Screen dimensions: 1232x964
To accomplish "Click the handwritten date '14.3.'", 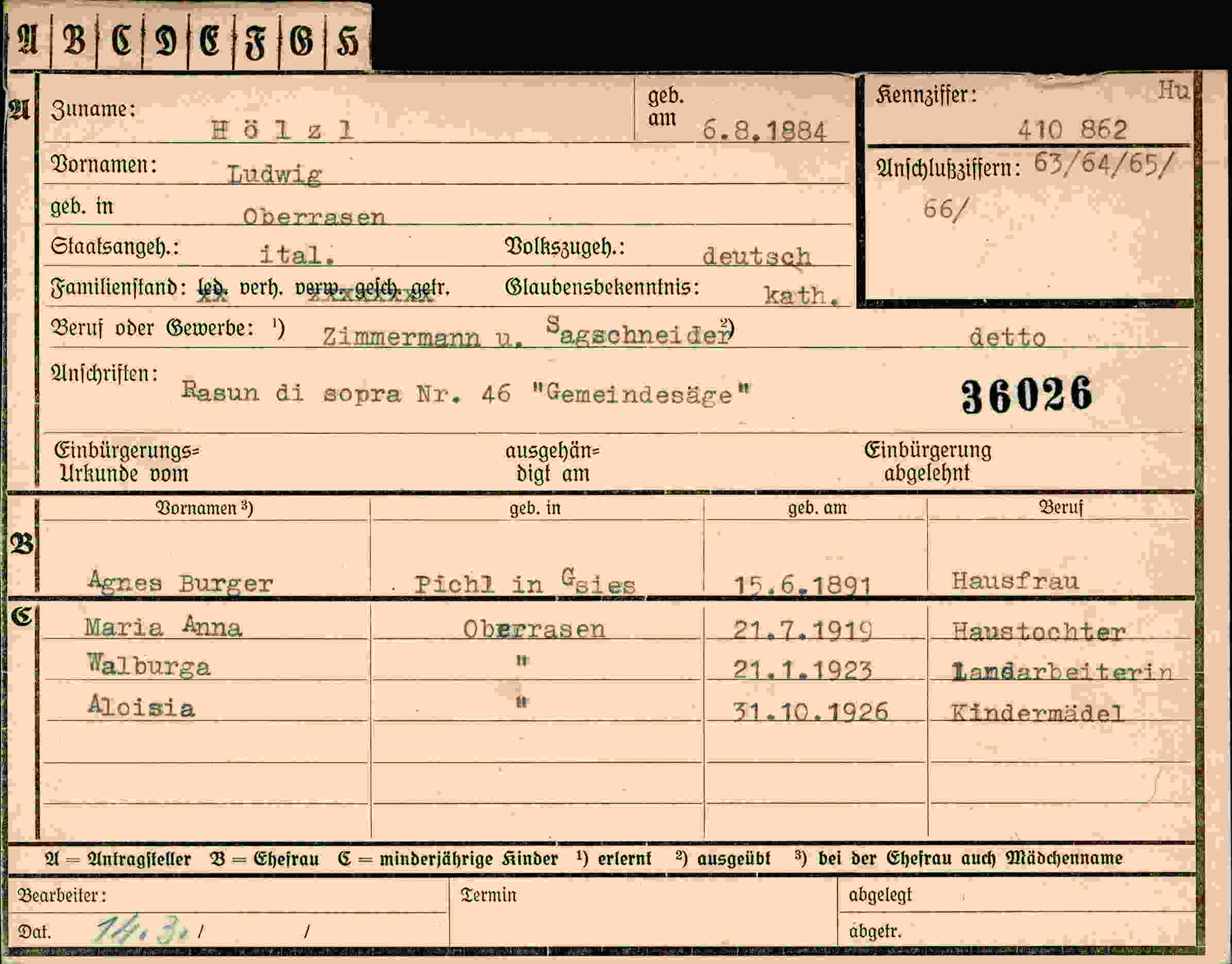I will coord(141,929).
